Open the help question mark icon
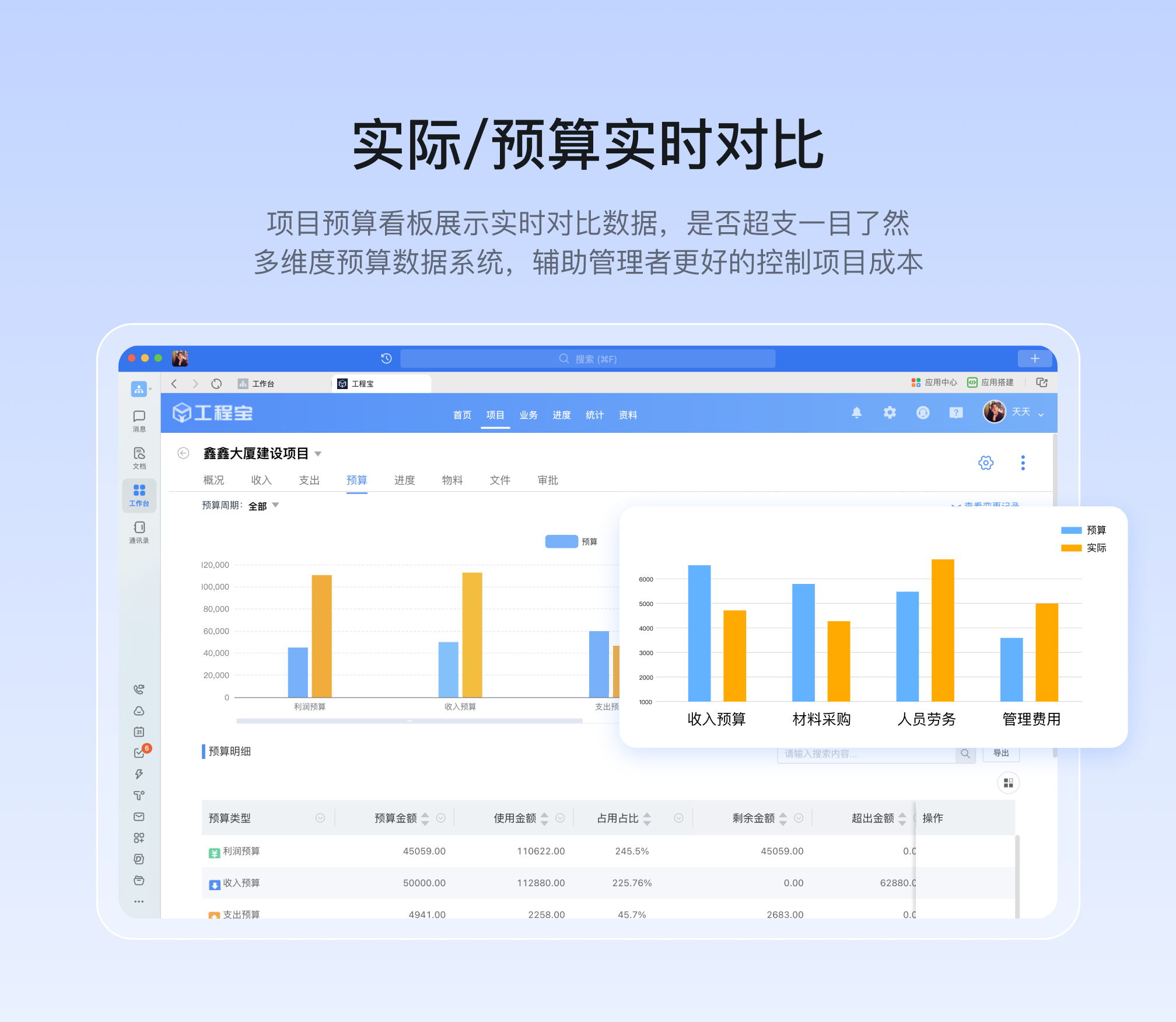This screenshot has height=1022, width=1176. pos(956,412)
